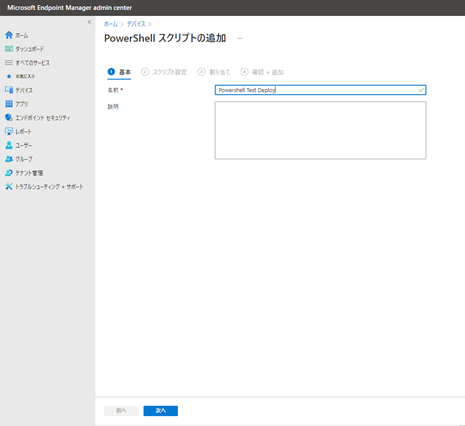Go to step 3 割り当て tab
465x426 pixels.
point(214,72)
